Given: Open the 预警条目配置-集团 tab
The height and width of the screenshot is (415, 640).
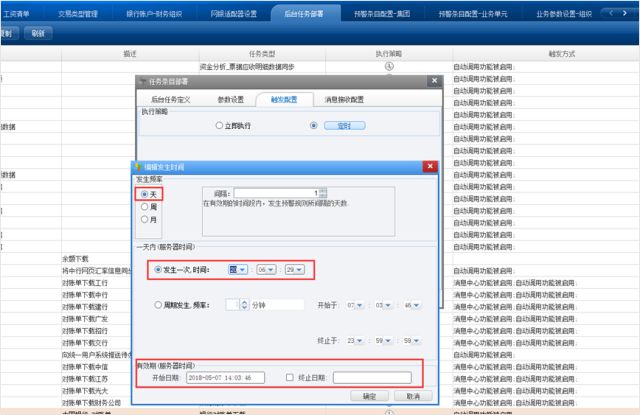Looking at the screenshot, I should coord(382,14).
